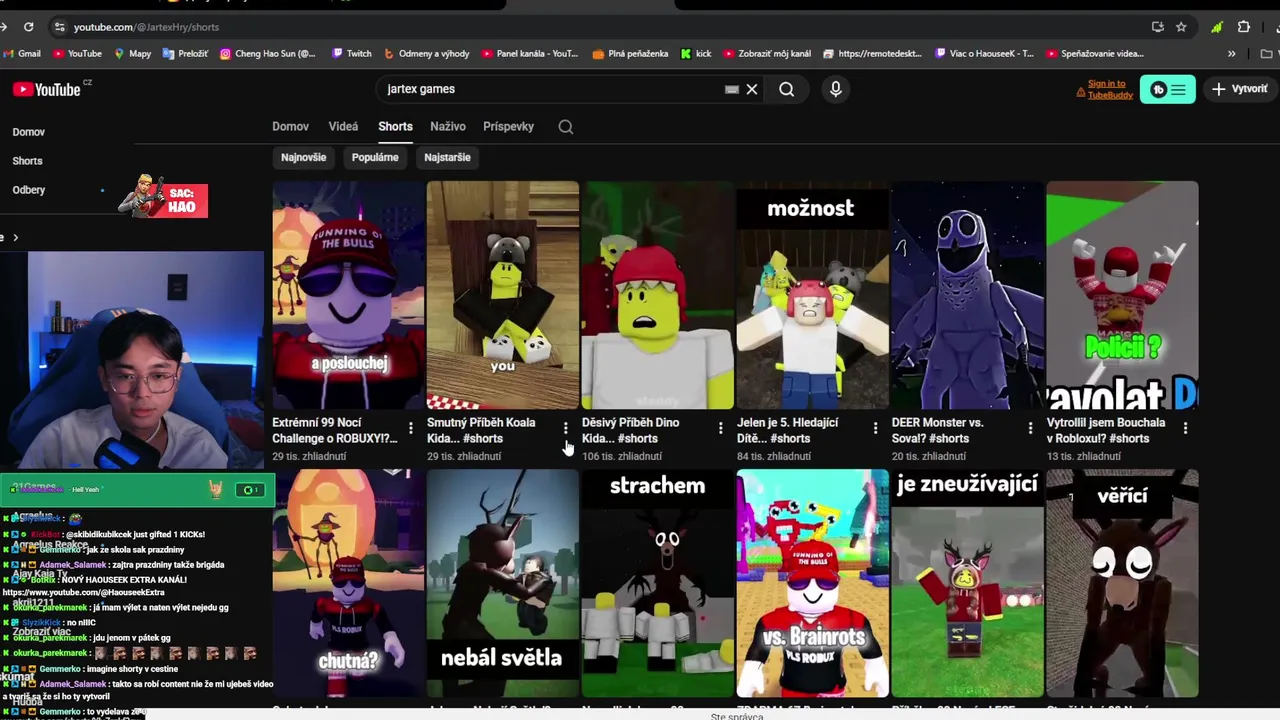The width and height of the screenshot is (1280, 720).
Task: Bookmark this page with star icon
Action: pos(1181,27)
